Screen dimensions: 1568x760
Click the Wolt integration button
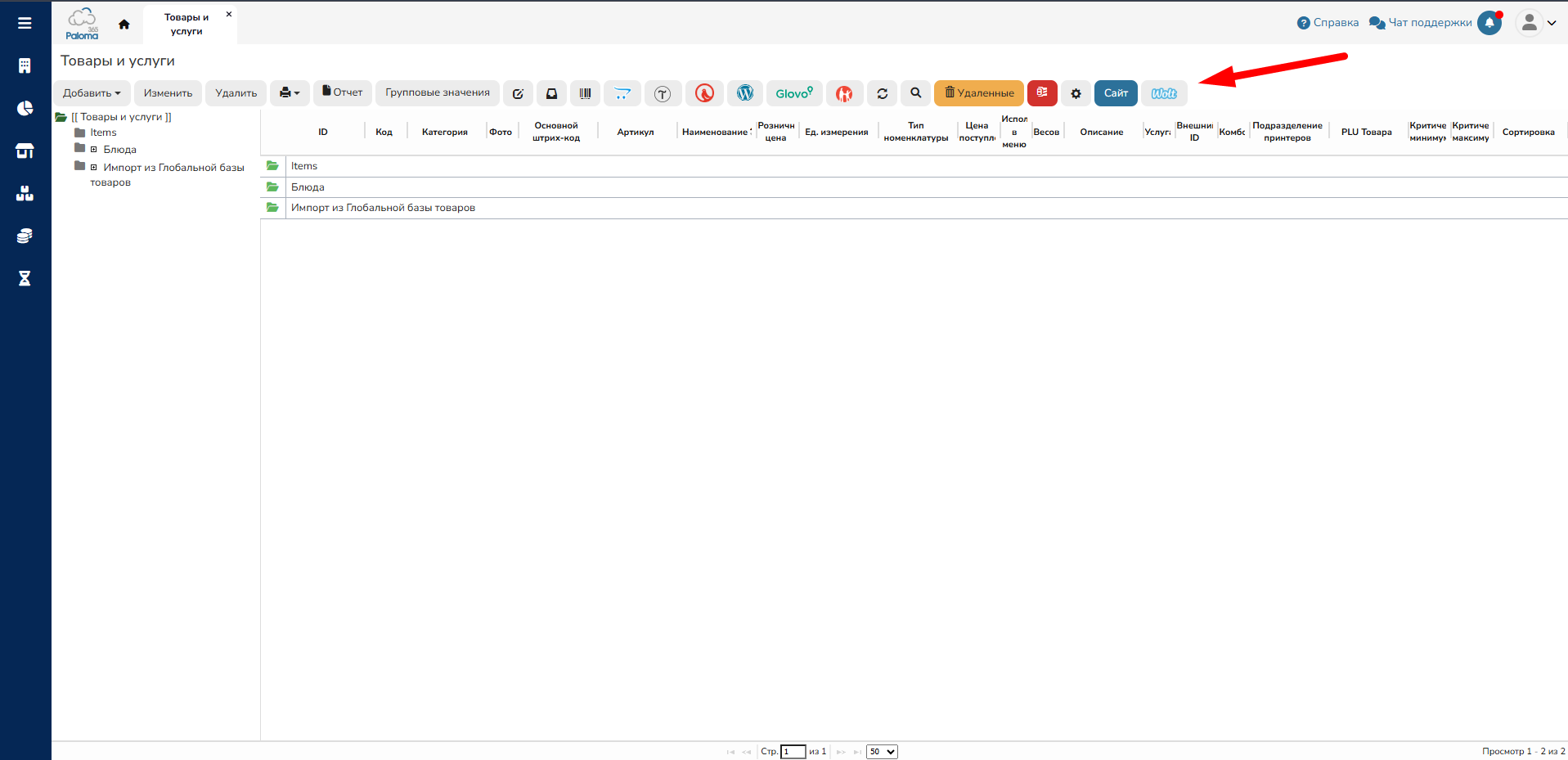[1163, 93]
